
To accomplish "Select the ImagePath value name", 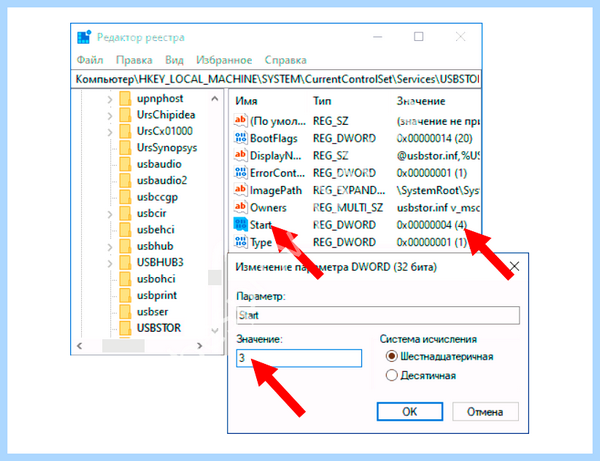I will coord(276,190).
